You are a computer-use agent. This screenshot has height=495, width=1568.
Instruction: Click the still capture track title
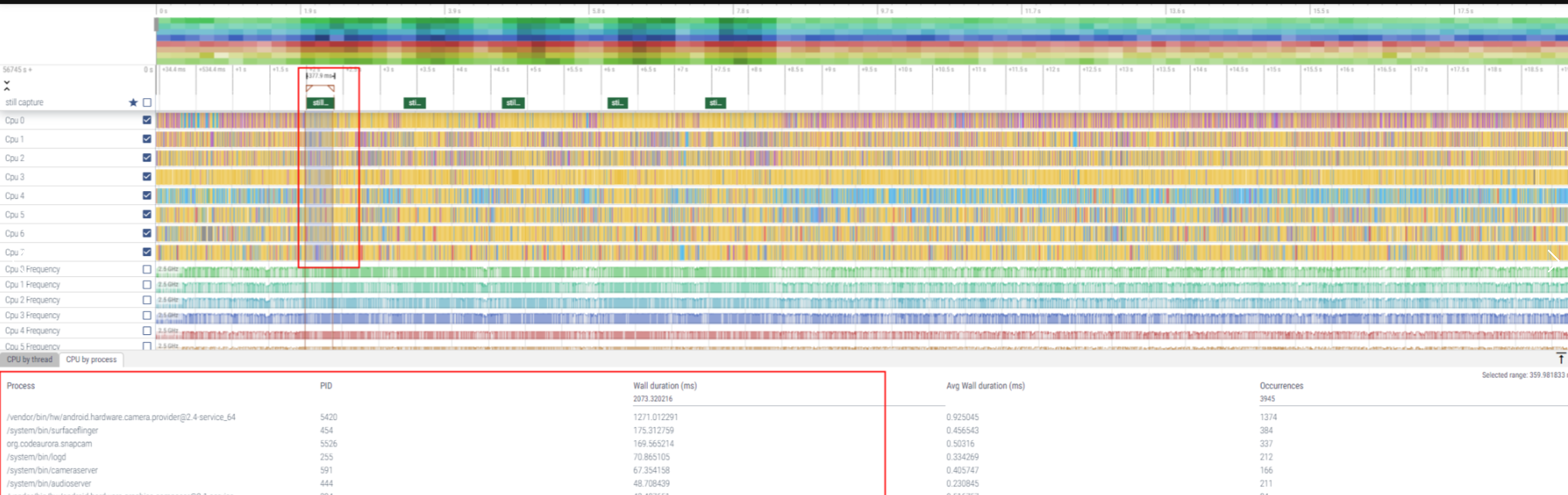coord(24,102)
